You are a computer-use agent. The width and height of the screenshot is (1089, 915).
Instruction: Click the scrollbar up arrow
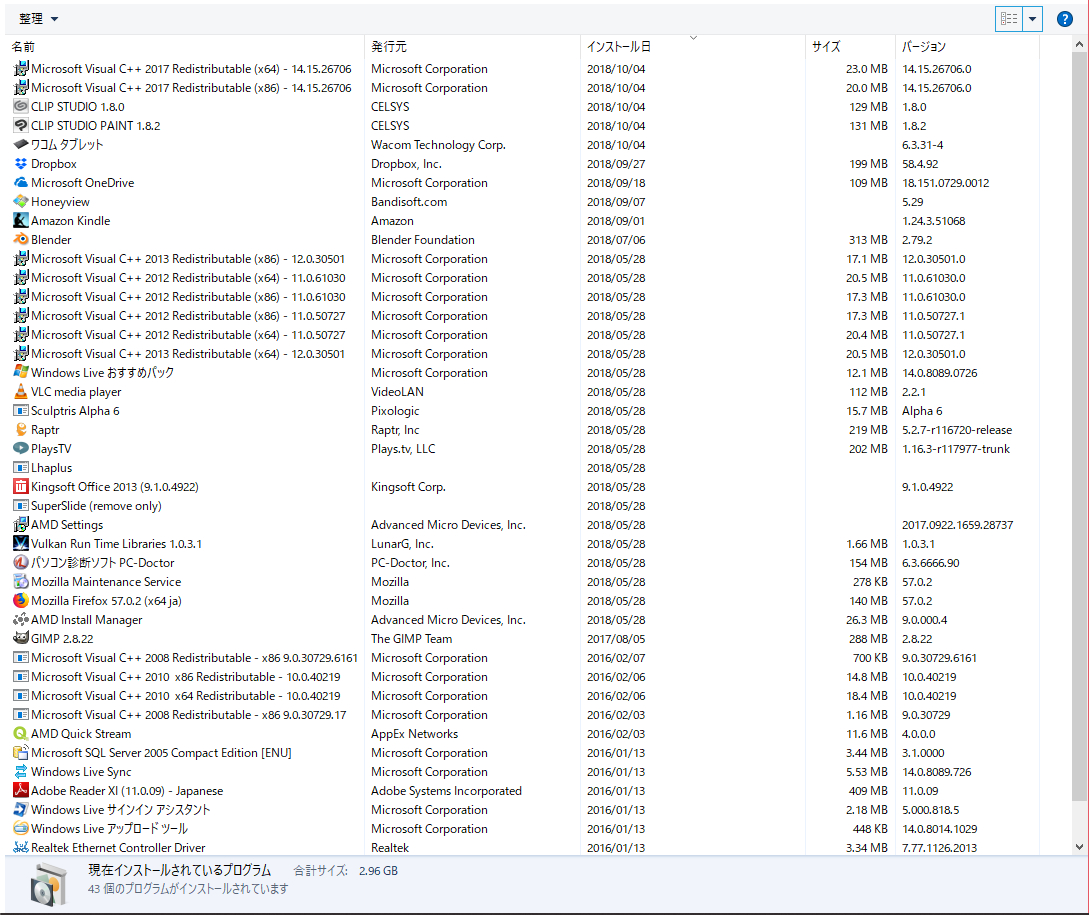tap(1079, 44)
